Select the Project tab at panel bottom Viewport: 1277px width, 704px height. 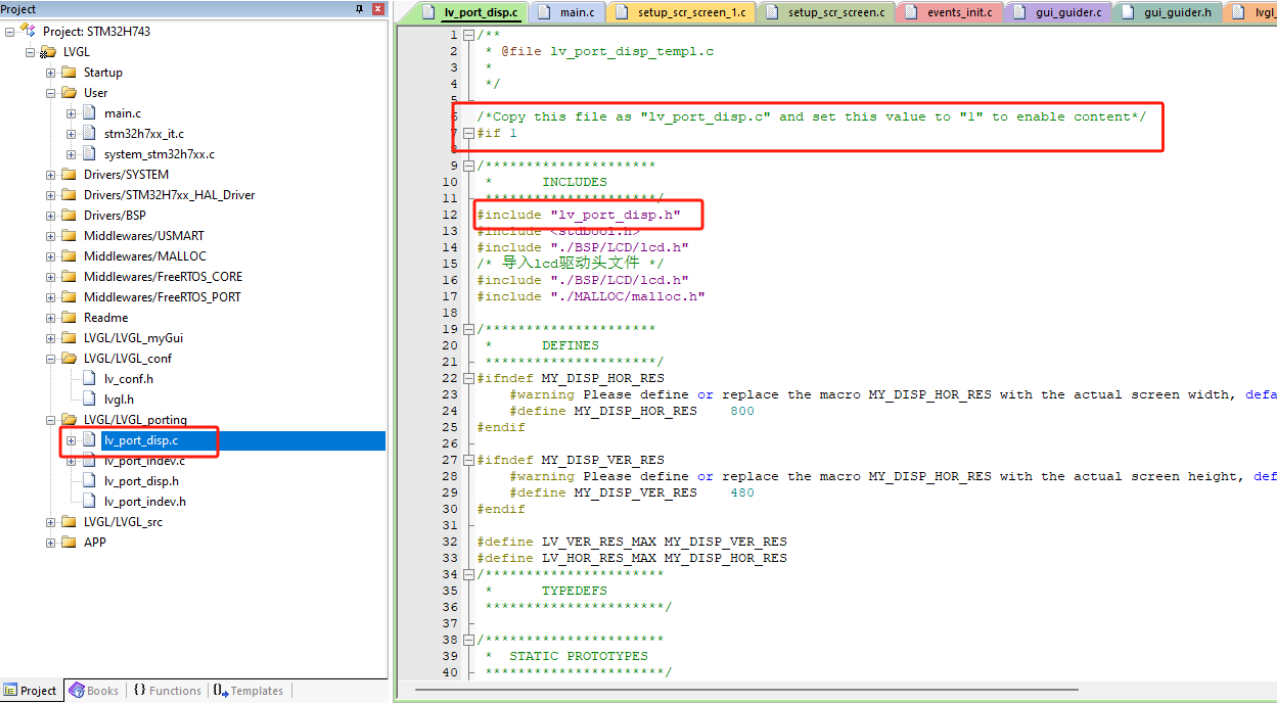(30, 690)
